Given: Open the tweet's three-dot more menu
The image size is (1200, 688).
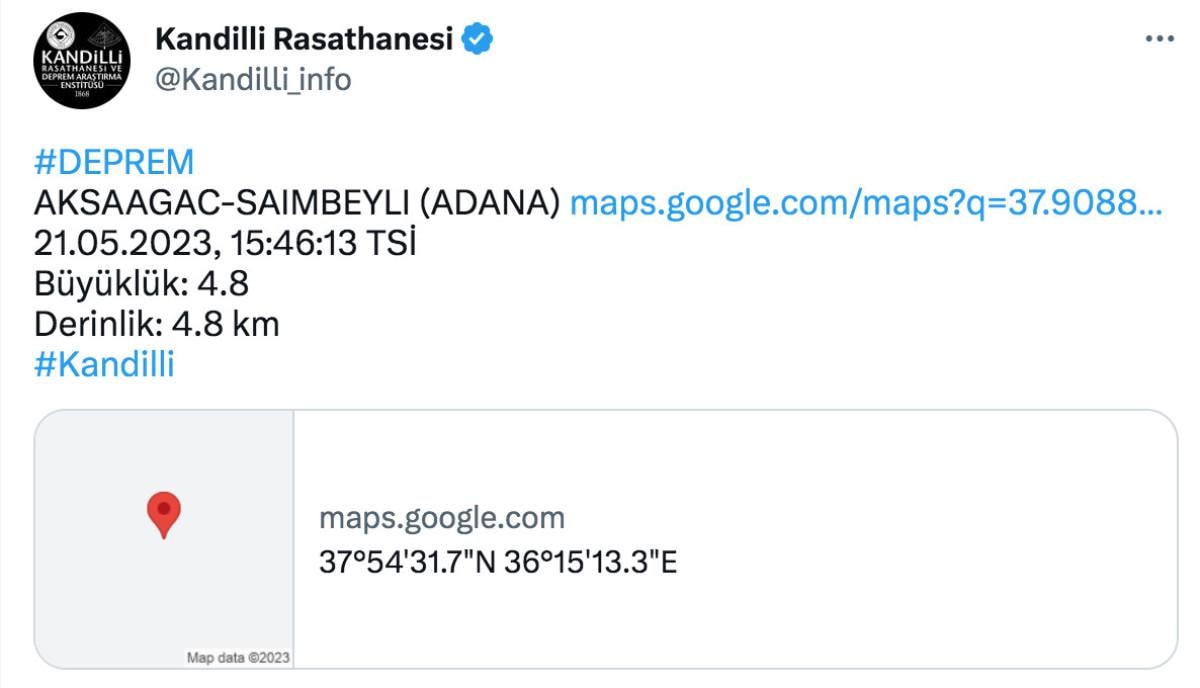Looking at the screenshot, I should 1159,39.
